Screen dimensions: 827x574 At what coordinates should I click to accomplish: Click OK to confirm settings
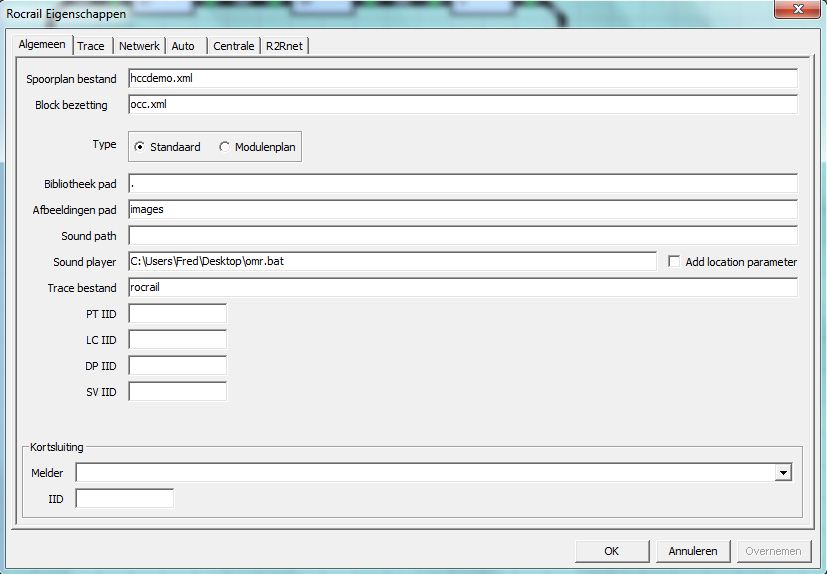coord(611,551)
